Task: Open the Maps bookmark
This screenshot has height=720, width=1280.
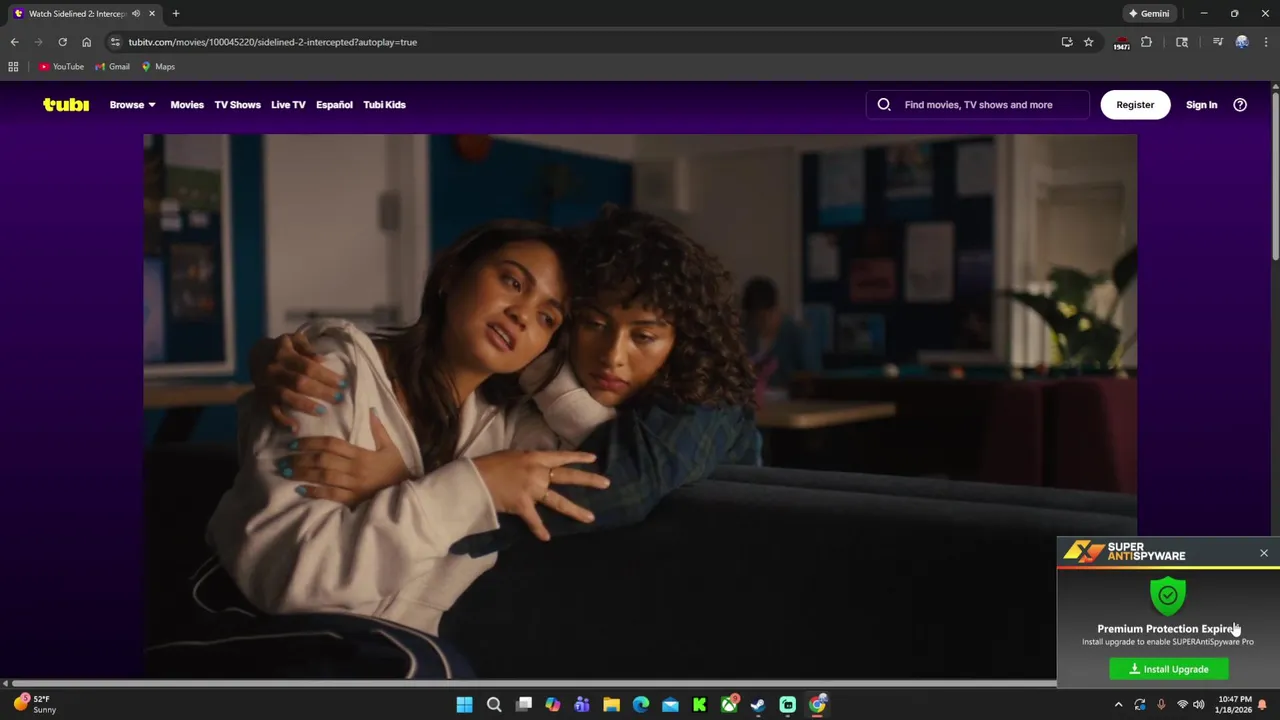Action: (x=158, y=66)
